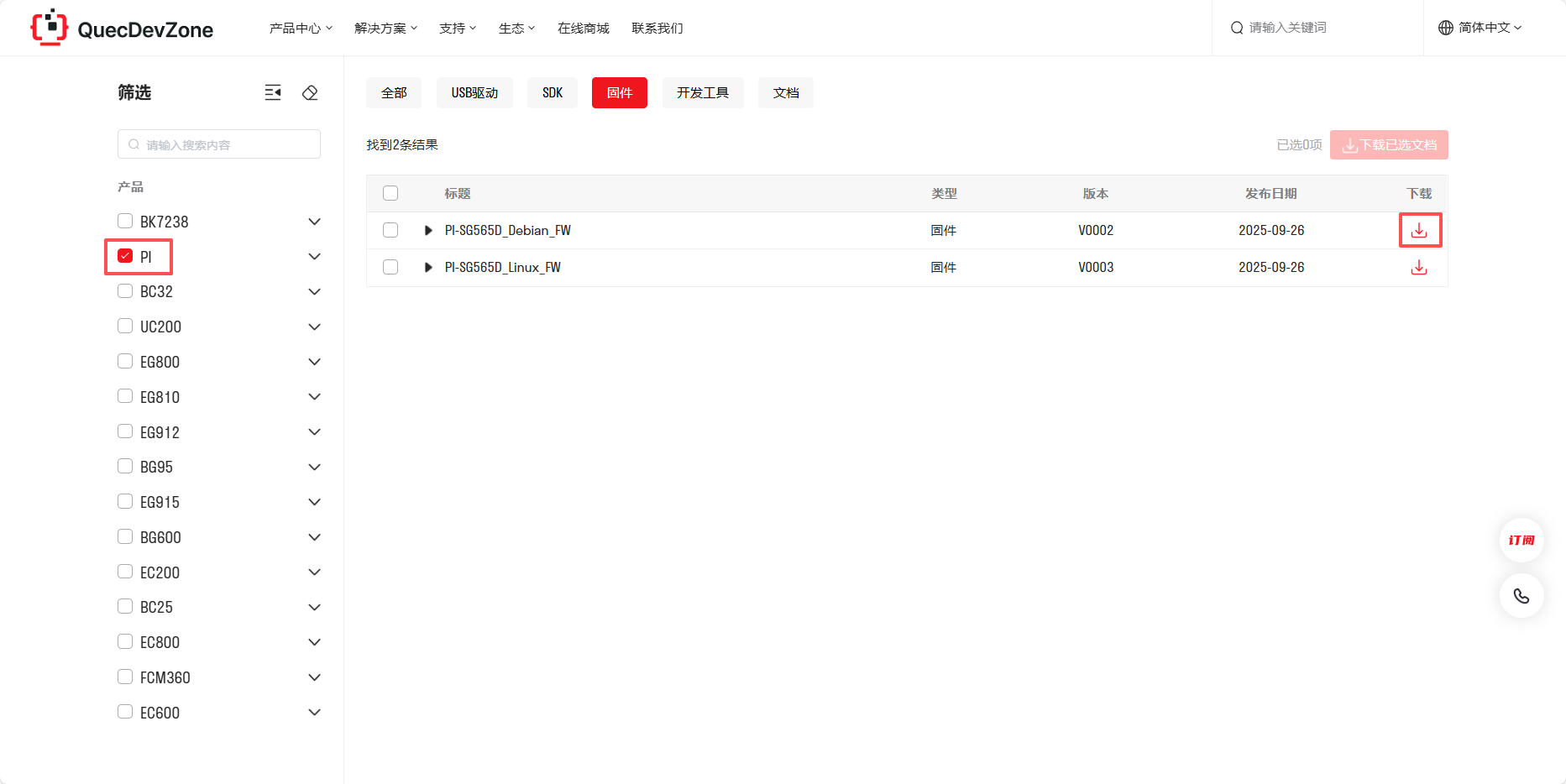This screenshot has height=784, width=1566.
Task: Click the QuecDevZone logo icon
Action: click(49, 28)
